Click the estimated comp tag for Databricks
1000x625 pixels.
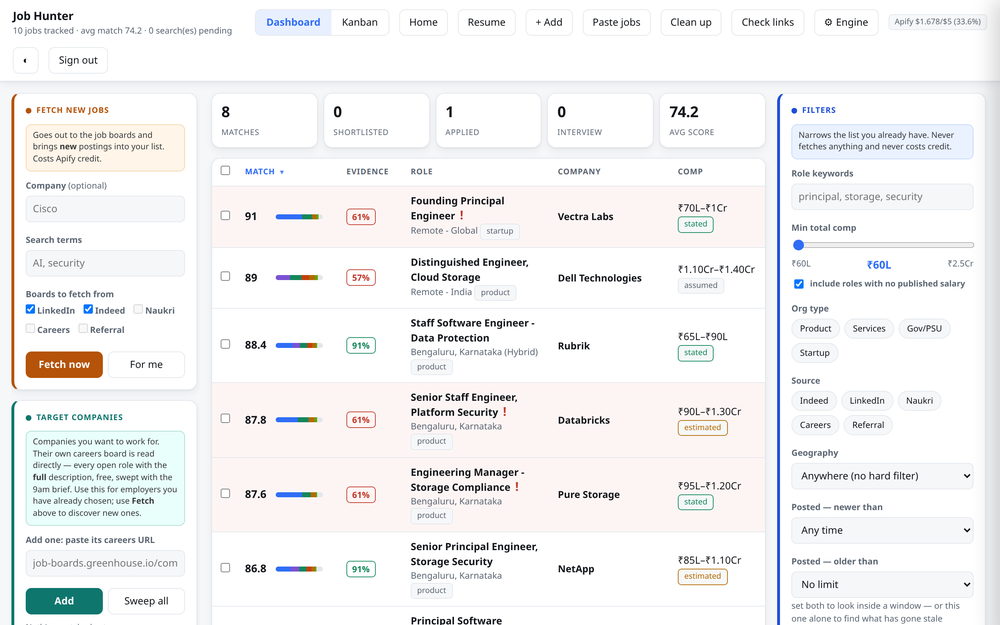click(702, 427)
